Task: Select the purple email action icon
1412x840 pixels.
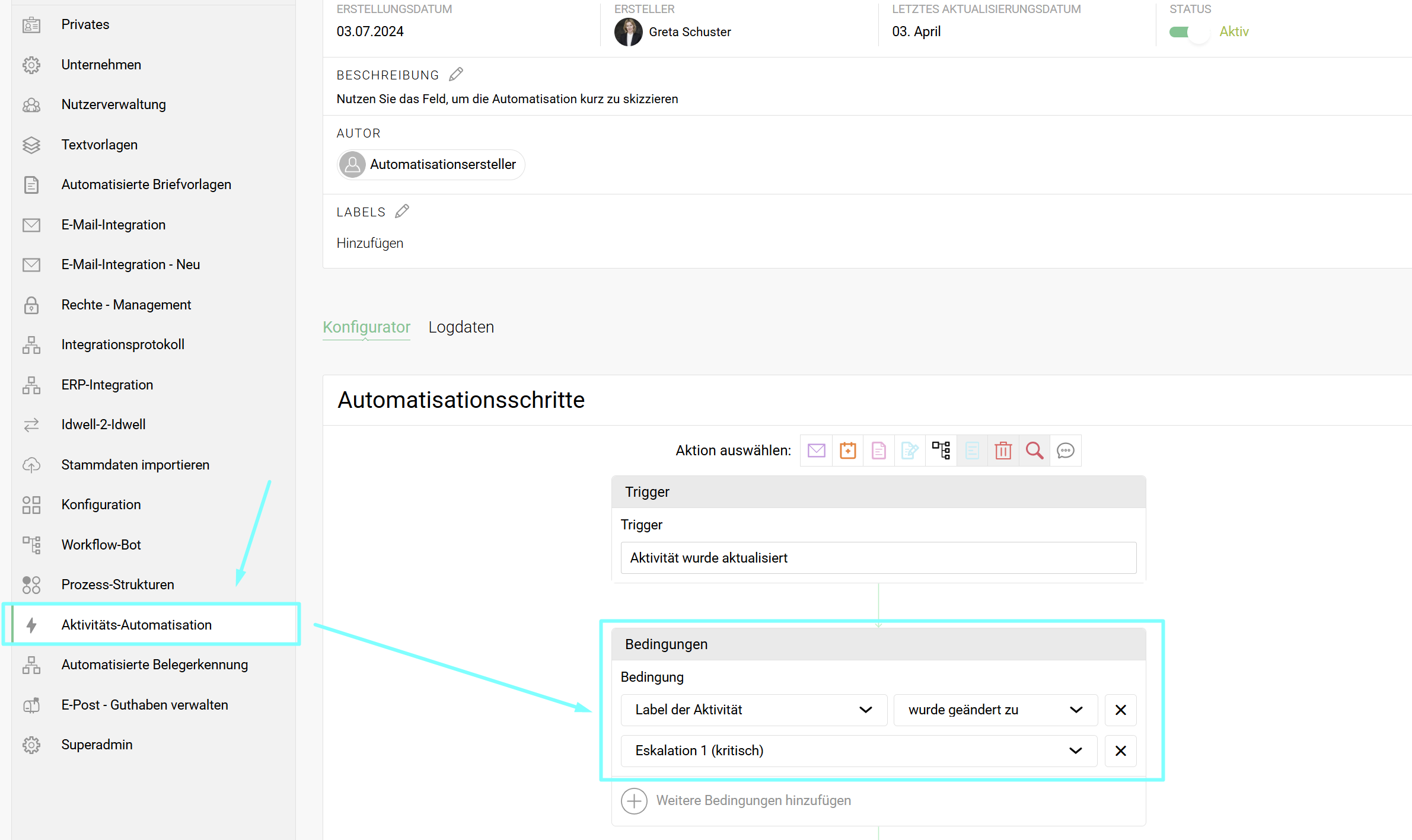Action: [816, 451]
